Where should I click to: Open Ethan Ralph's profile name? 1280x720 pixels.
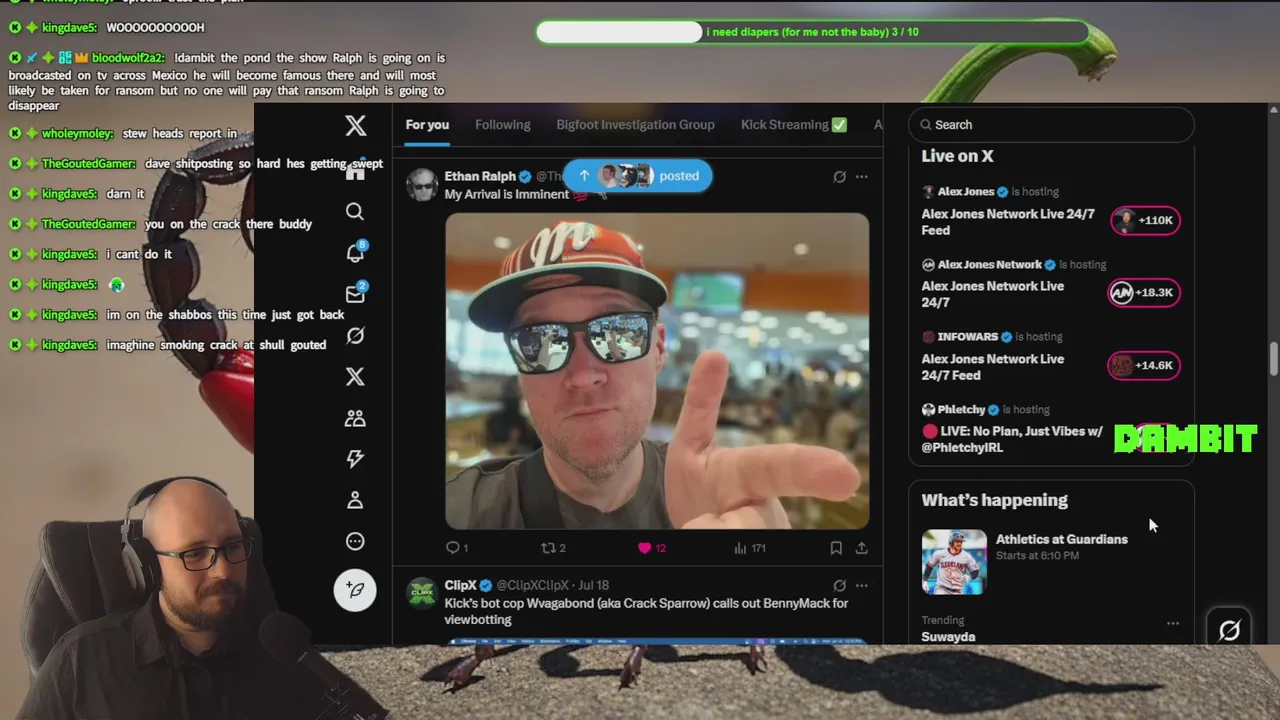click(480, 176)
